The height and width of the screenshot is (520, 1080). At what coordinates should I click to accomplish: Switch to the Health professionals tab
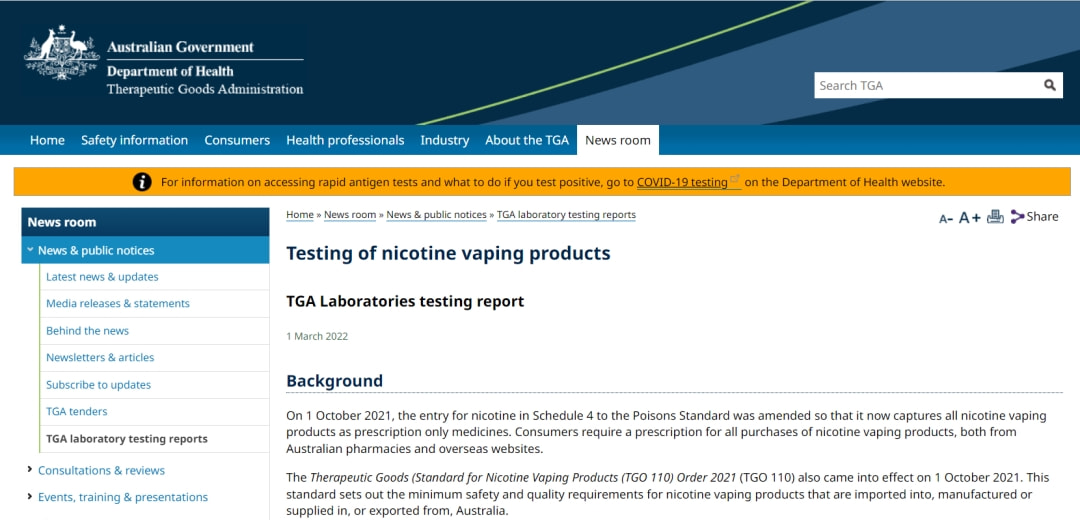pos(345,140)
